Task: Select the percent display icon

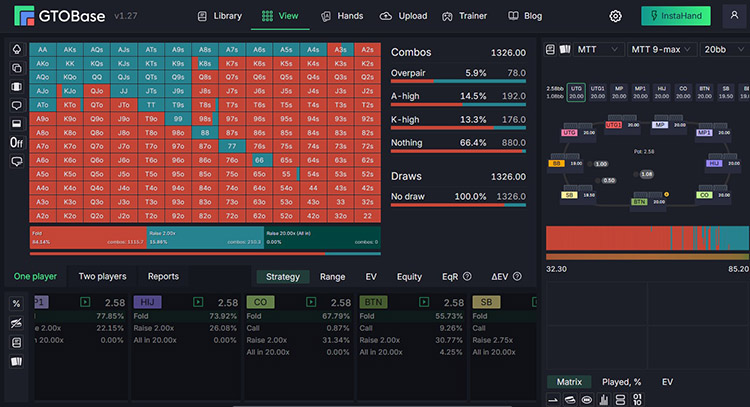Action: click(16, 304)
